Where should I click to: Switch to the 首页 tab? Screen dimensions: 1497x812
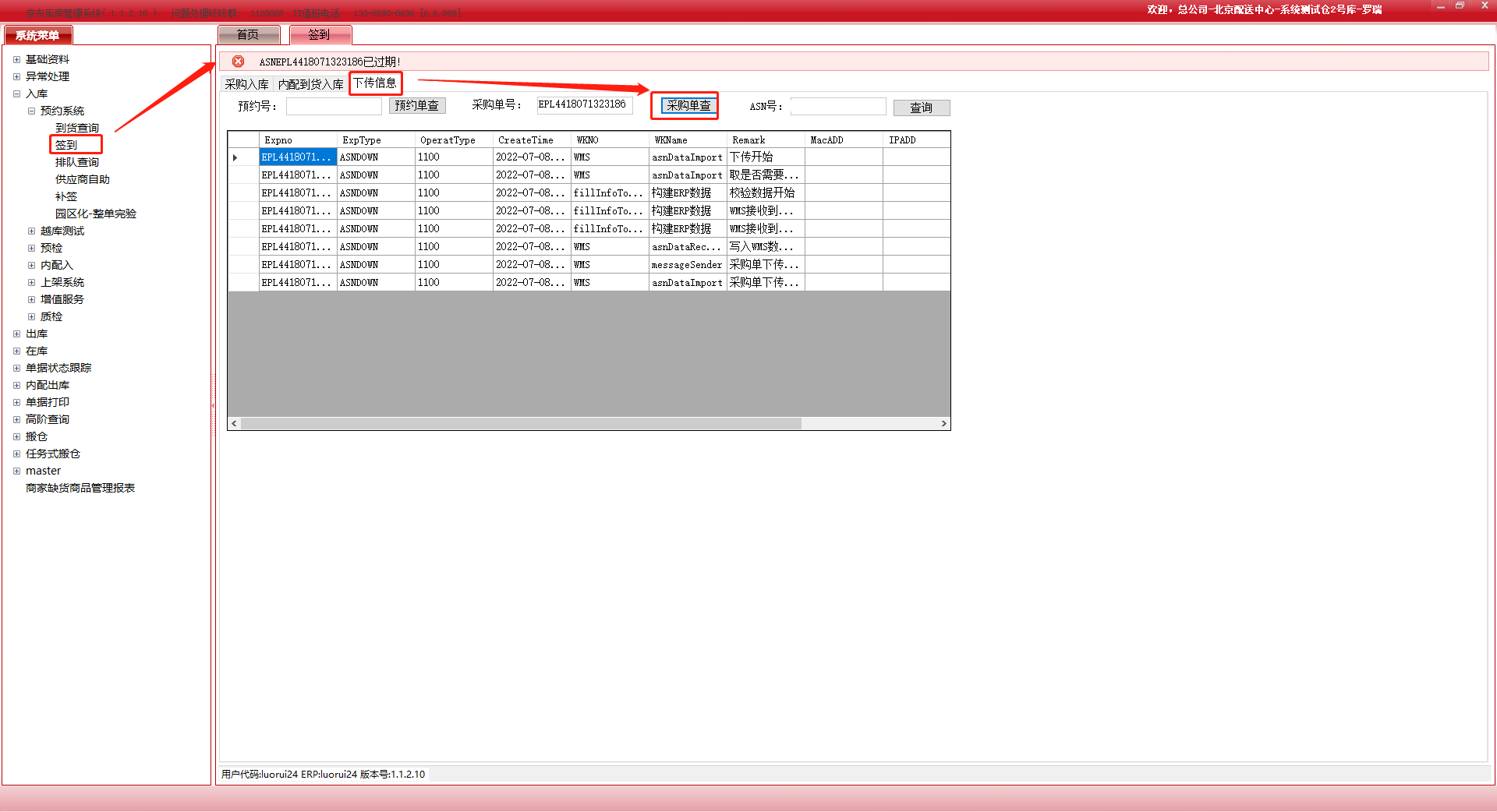pos(248,35)
